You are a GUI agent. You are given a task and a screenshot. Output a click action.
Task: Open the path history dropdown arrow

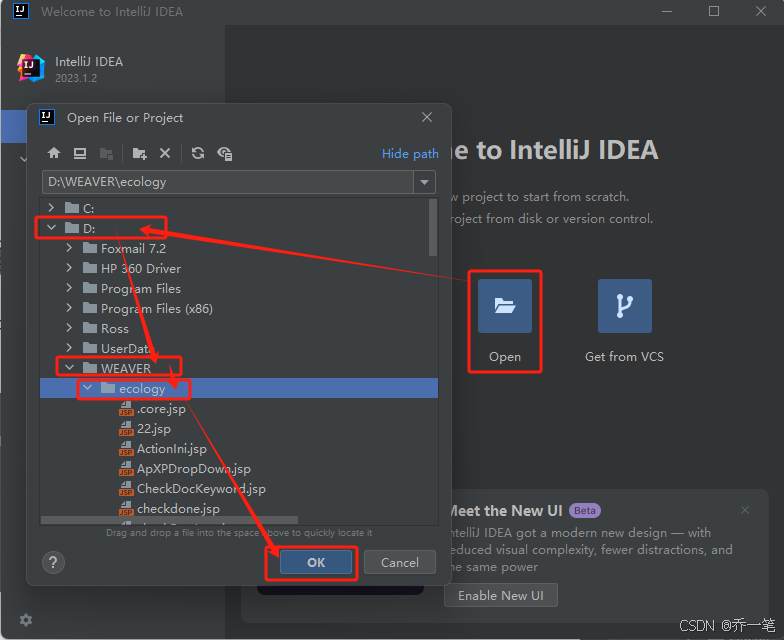424,182
